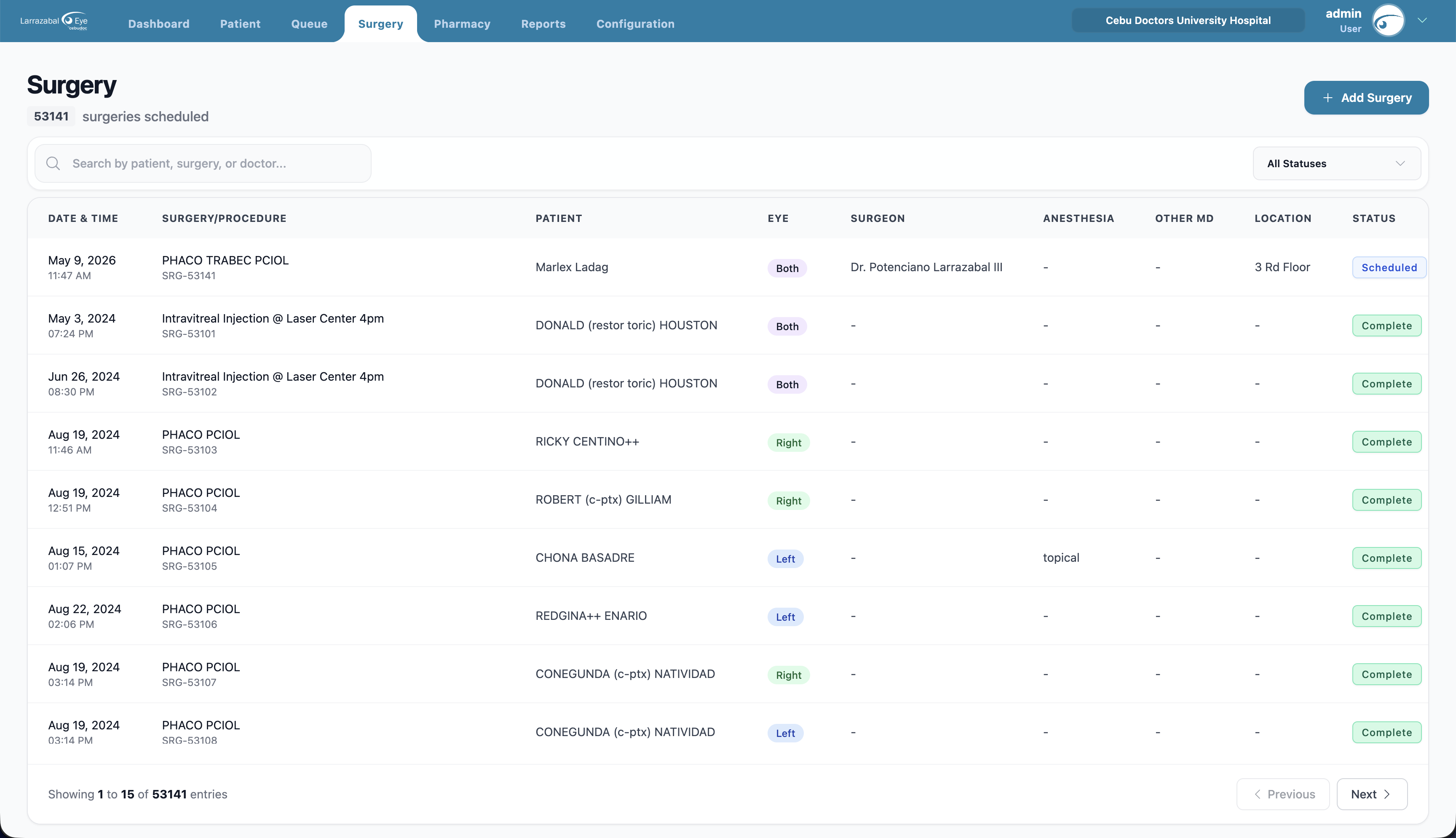Select the Reports tab
The height and width of the screenshot is (838, 1456).
(x=543, y=24)
